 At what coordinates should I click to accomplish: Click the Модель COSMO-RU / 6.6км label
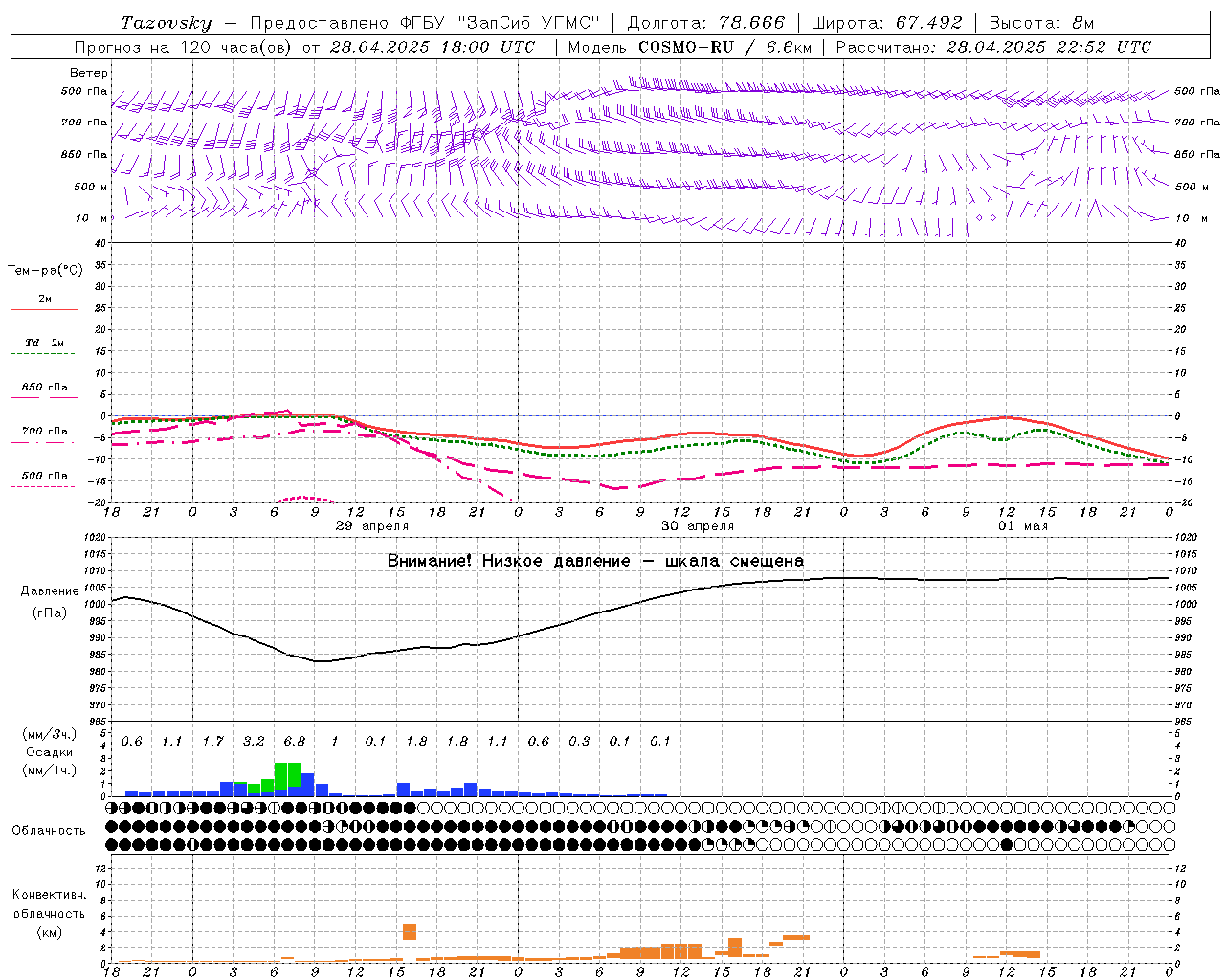tap(690, 47)
